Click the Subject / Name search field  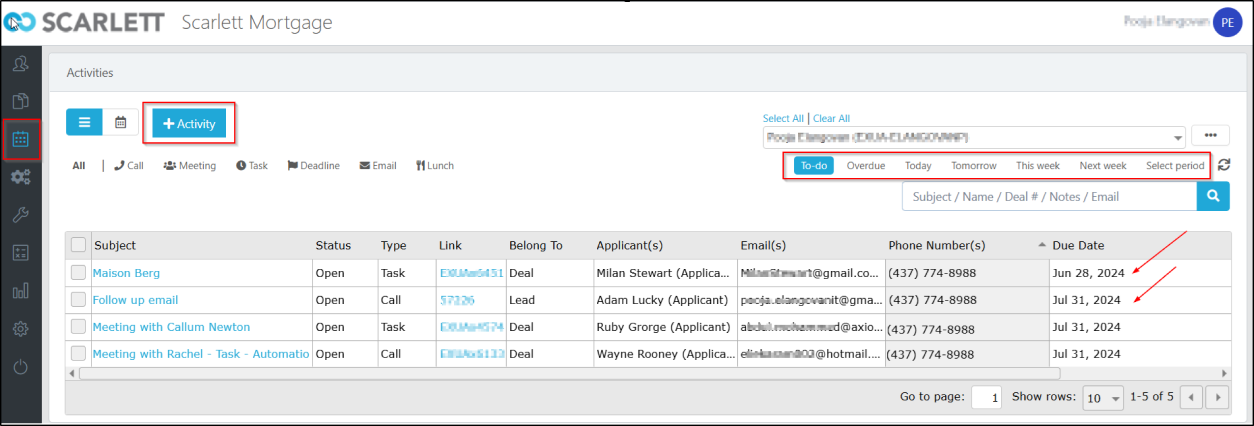point(1048,197)
